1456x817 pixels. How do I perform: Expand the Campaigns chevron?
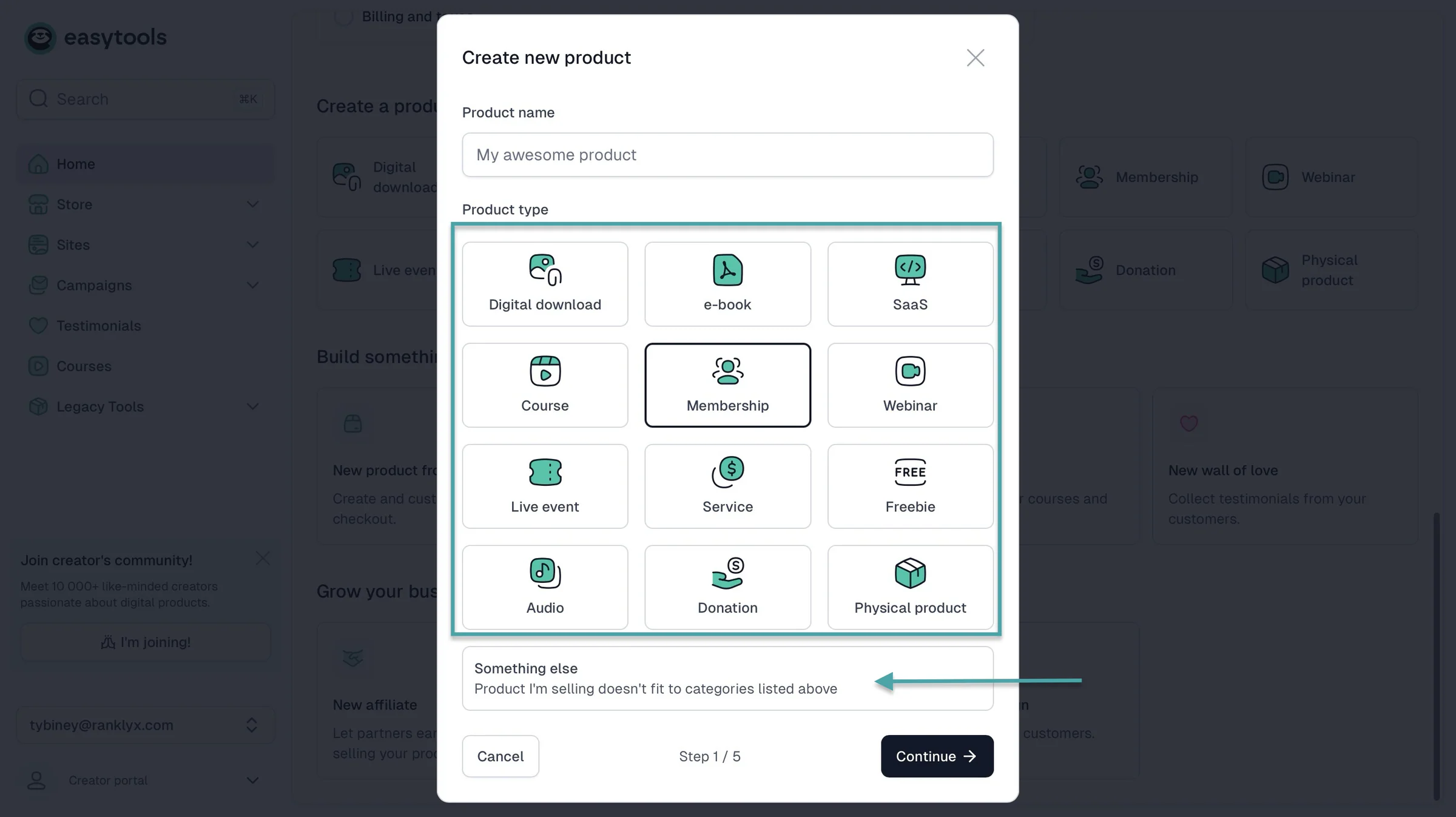coord(252,285)
